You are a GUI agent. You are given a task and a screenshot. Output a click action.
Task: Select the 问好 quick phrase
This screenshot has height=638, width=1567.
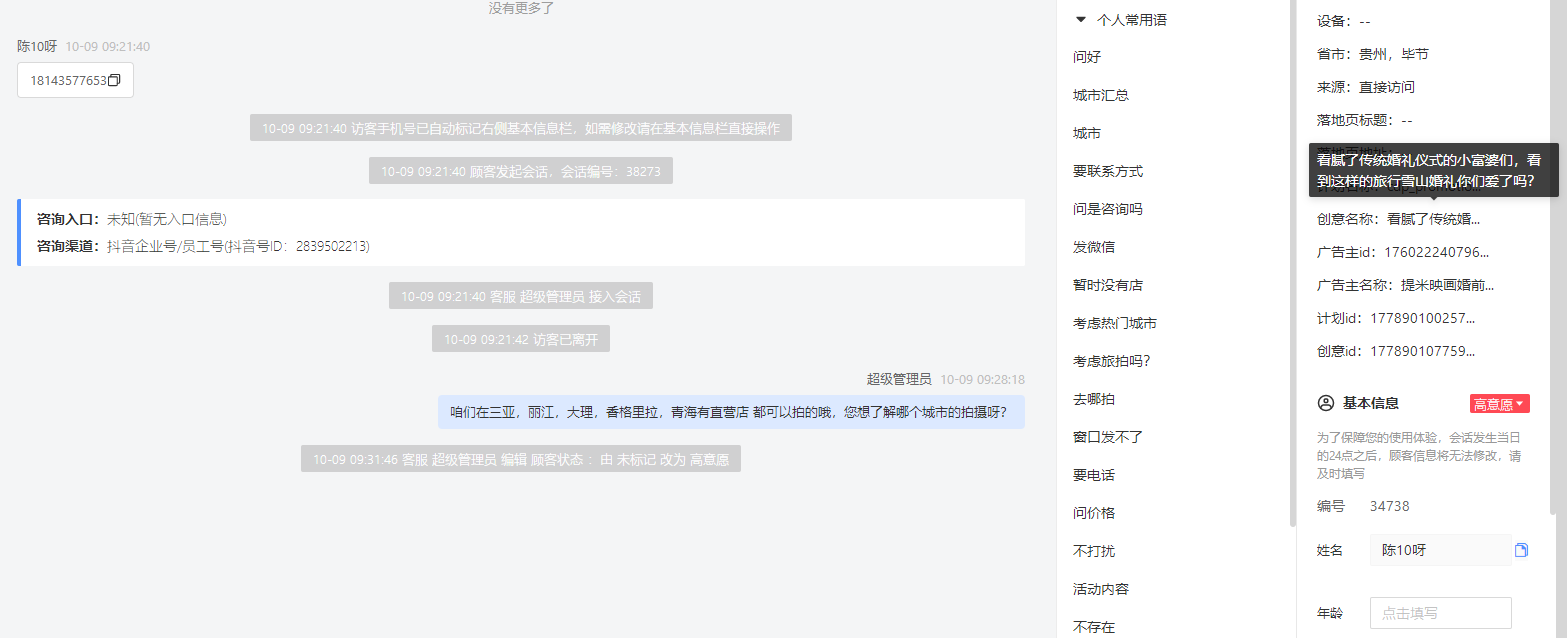pyautogui.click(x=1087, y=57)
